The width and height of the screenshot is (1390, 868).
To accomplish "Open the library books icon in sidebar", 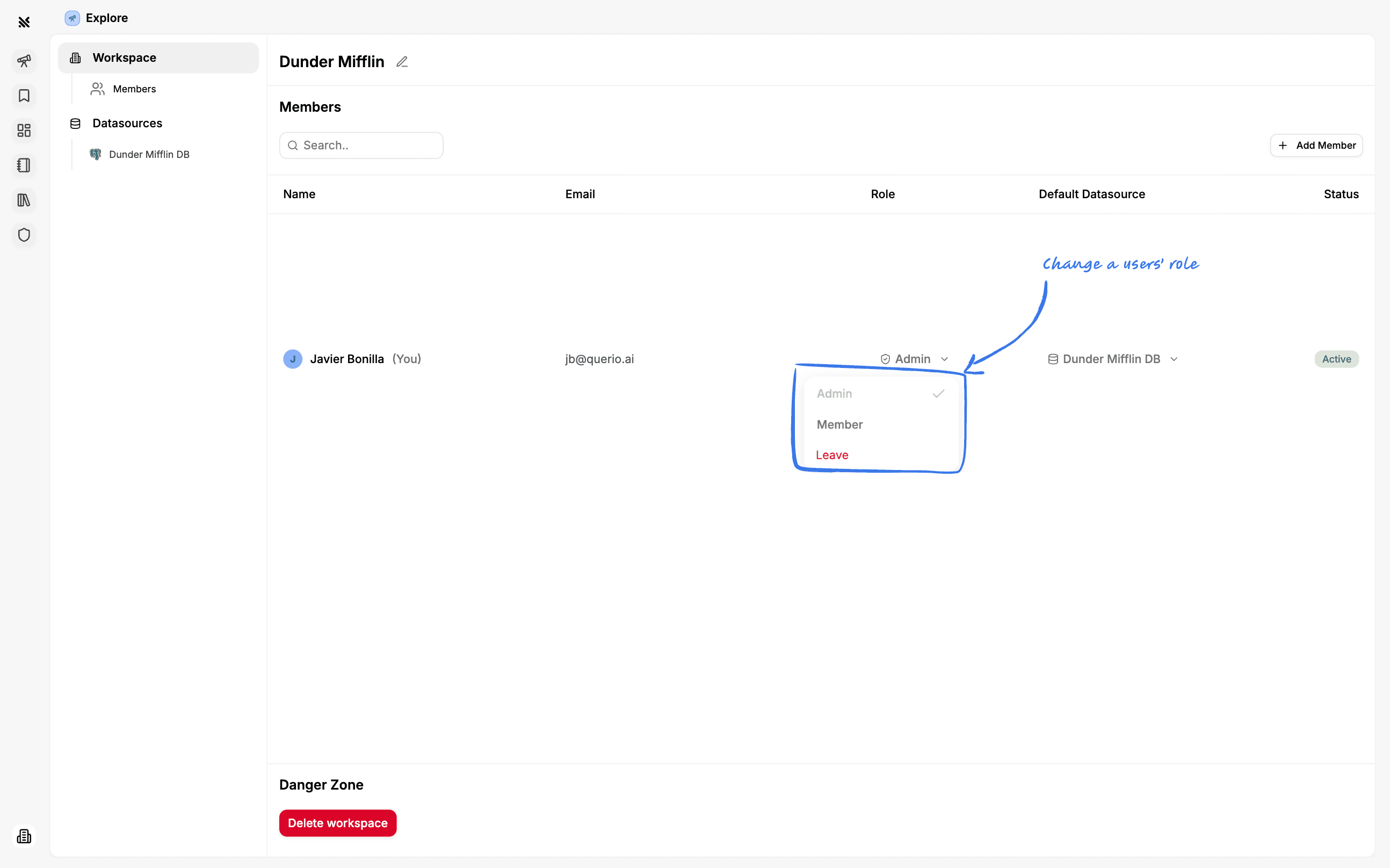I will 24,200.
